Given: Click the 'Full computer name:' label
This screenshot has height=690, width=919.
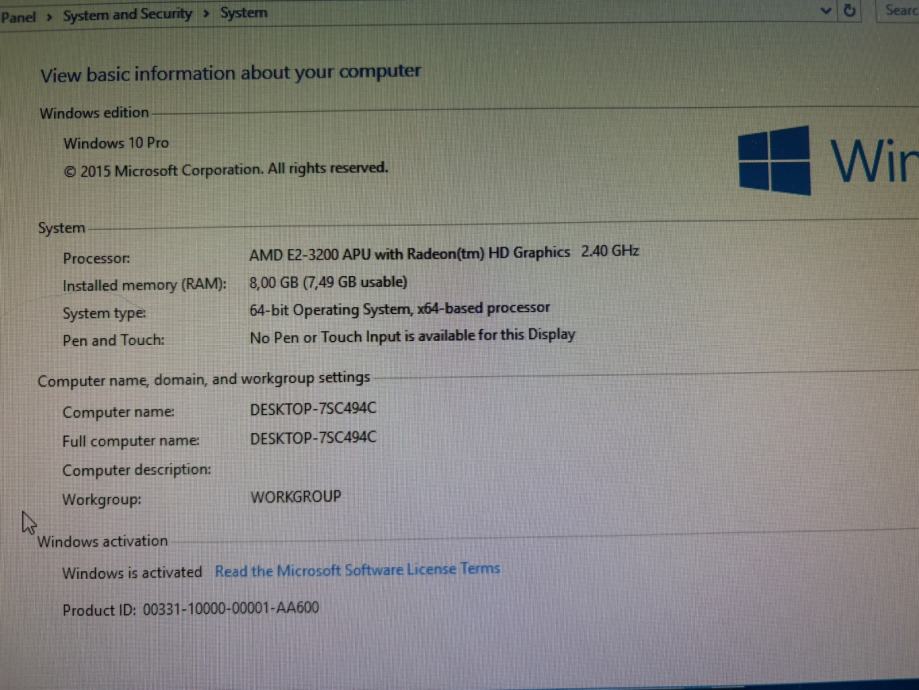Looking at the screenshot, I should (131, 441).
